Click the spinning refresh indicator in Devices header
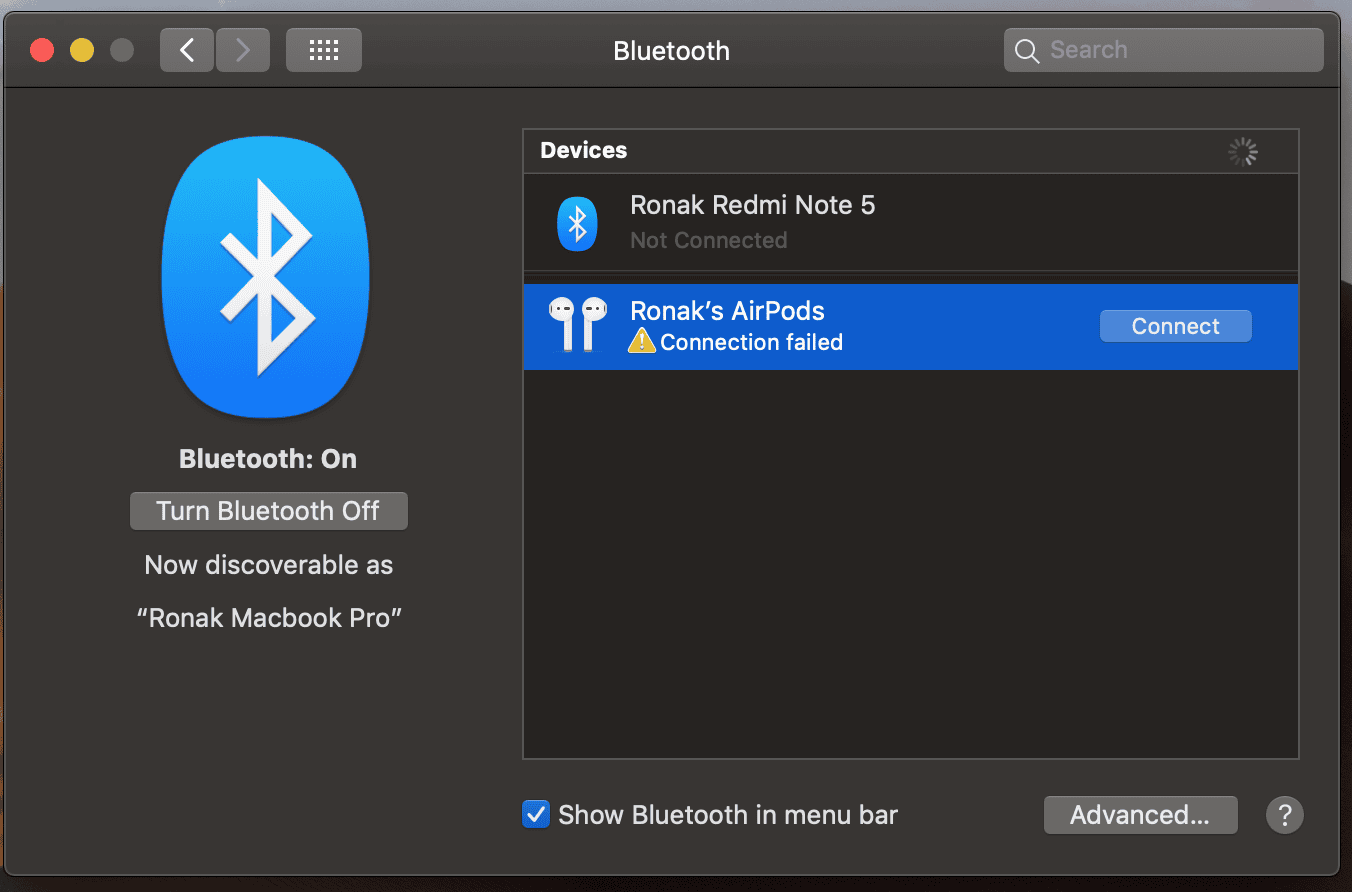The image size is (1352, 892). click(1242, 152)
